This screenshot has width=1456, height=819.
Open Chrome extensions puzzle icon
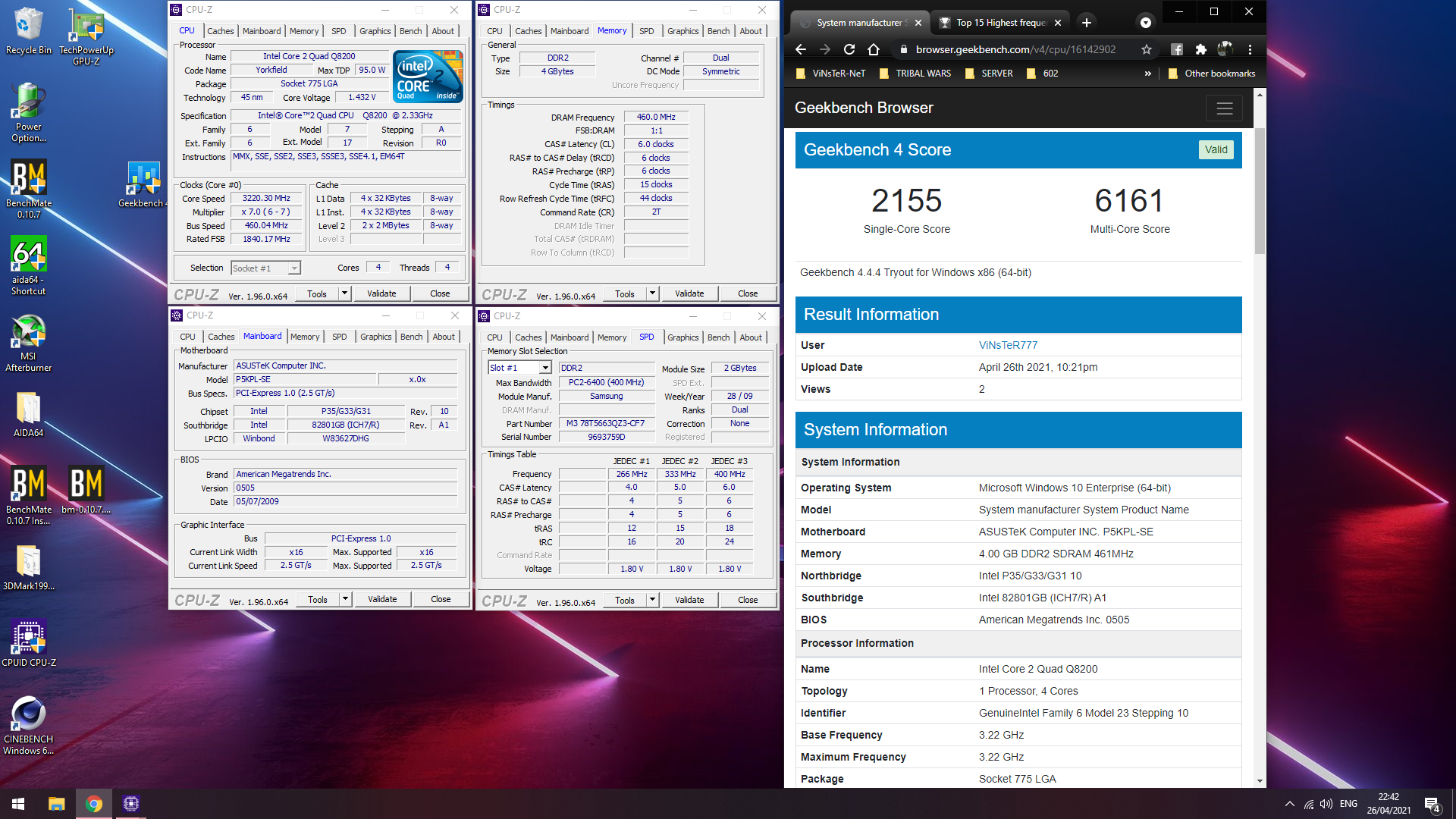point(1200,49)
